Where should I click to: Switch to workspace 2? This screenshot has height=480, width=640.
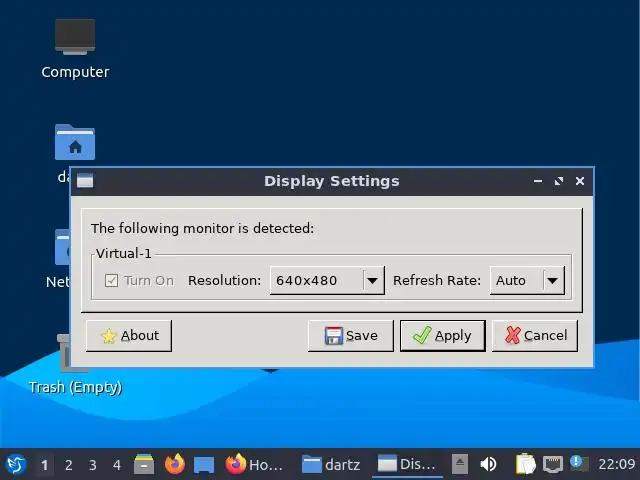pos(69,464)
